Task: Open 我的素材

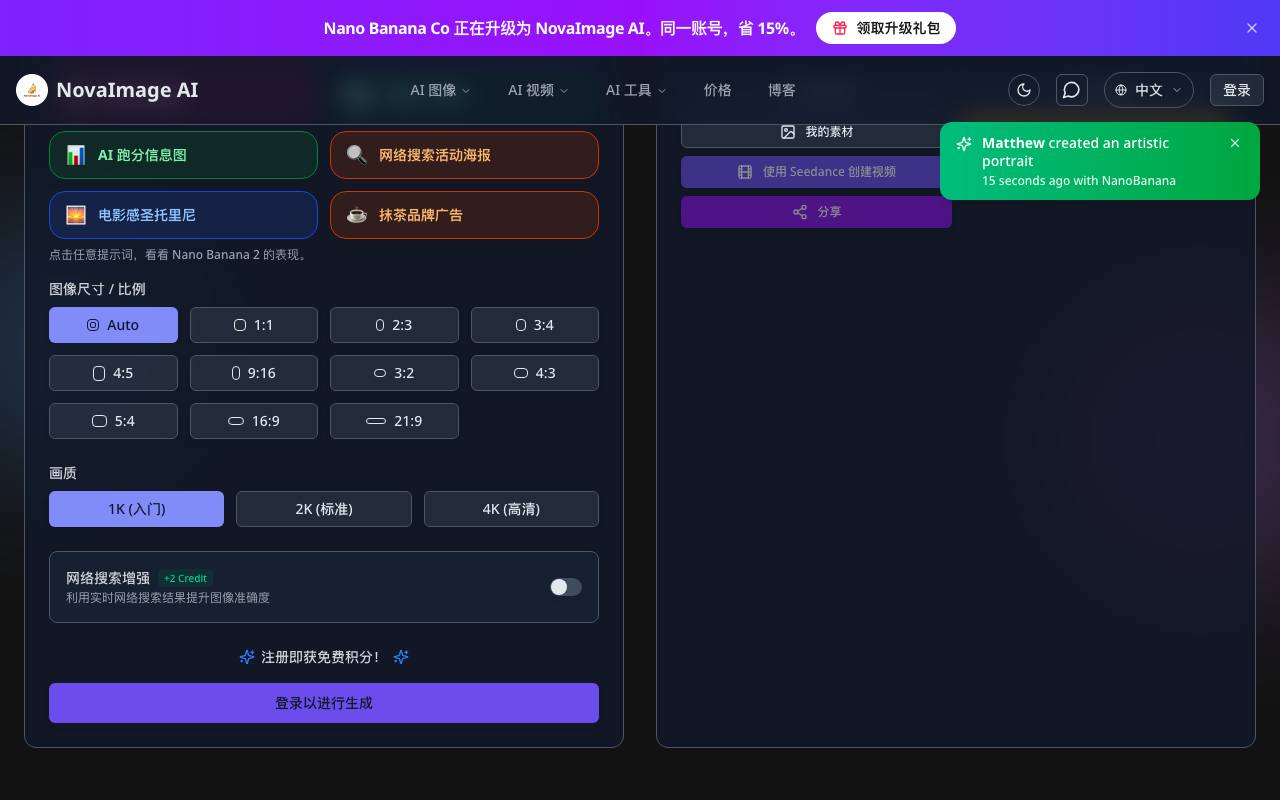Action: tap(816, 132)
